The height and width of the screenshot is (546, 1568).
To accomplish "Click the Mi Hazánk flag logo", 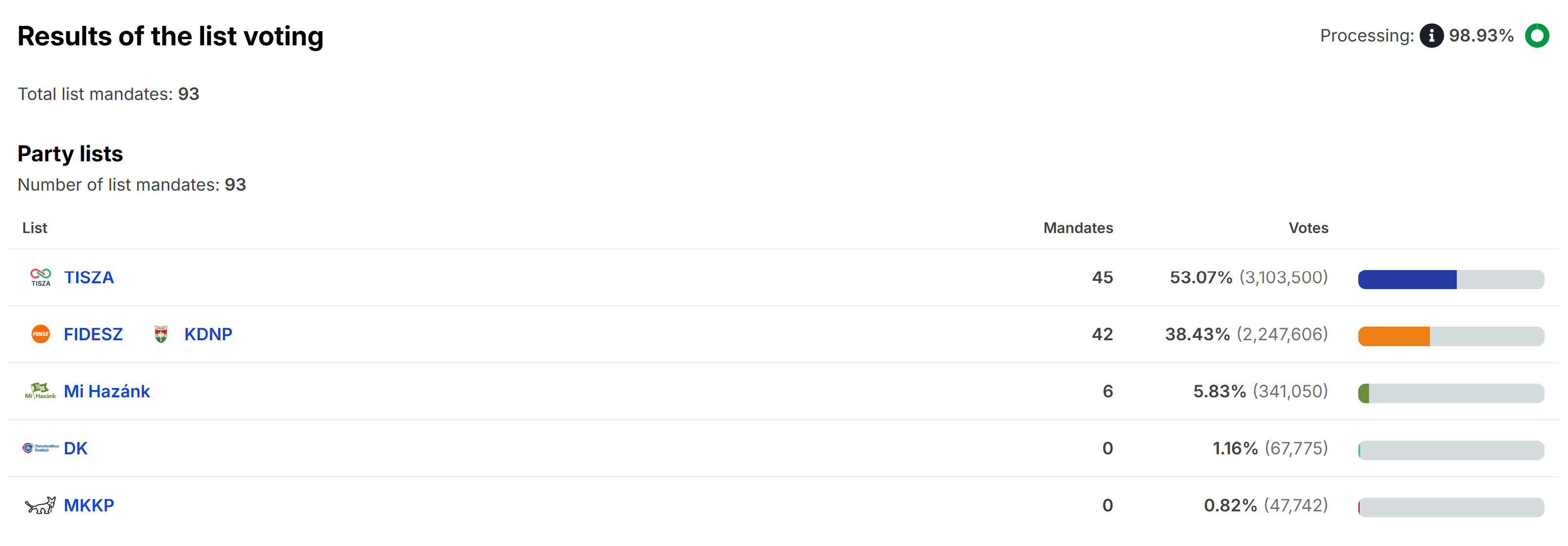I will tap(40, 391).
